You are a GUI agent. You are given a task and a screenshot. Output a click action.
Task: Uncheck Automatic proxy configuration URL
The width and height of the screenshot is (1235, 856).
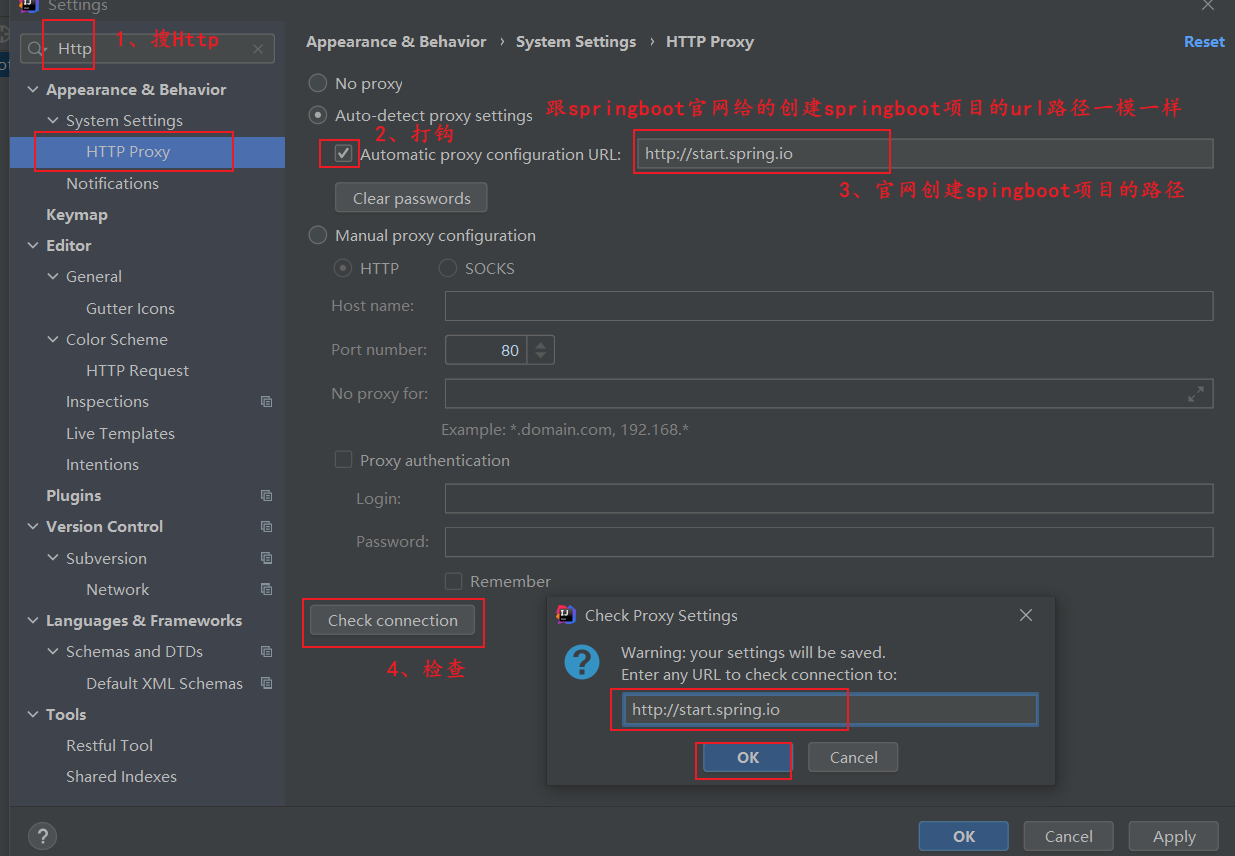[344, 154]
